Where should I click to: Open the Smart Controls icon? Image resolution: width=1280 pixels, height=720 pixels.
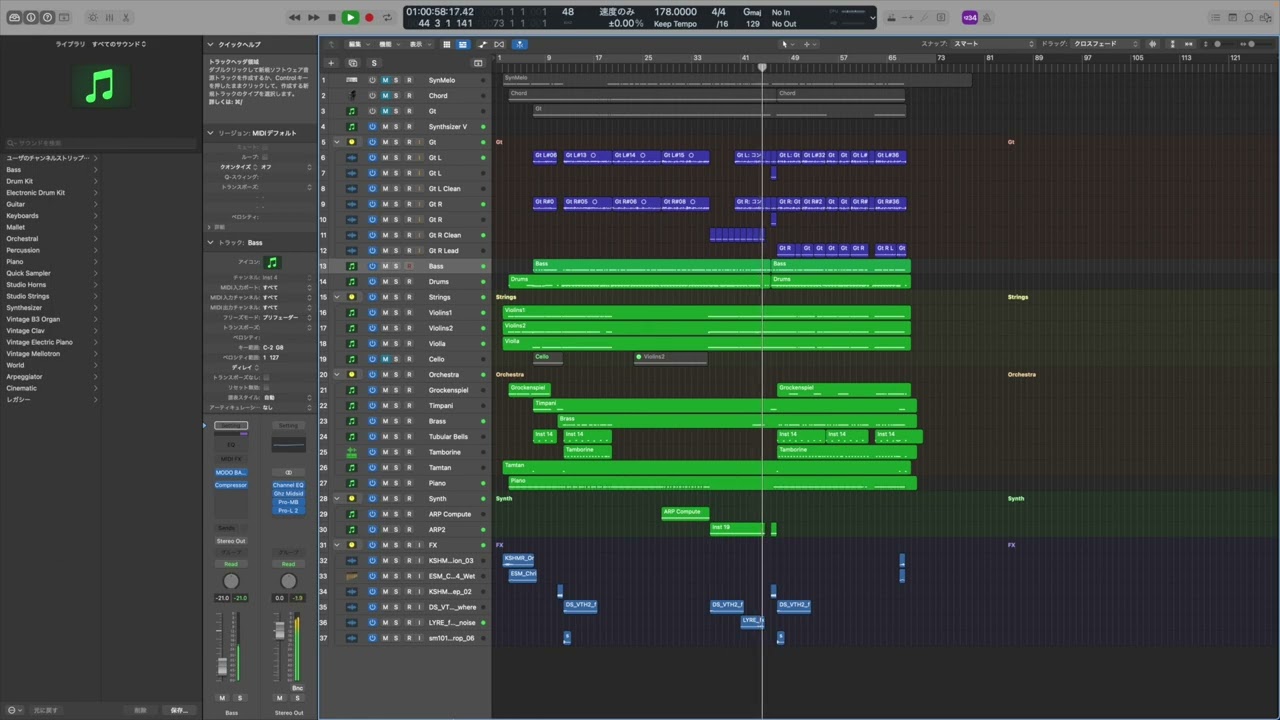(93, 17)
